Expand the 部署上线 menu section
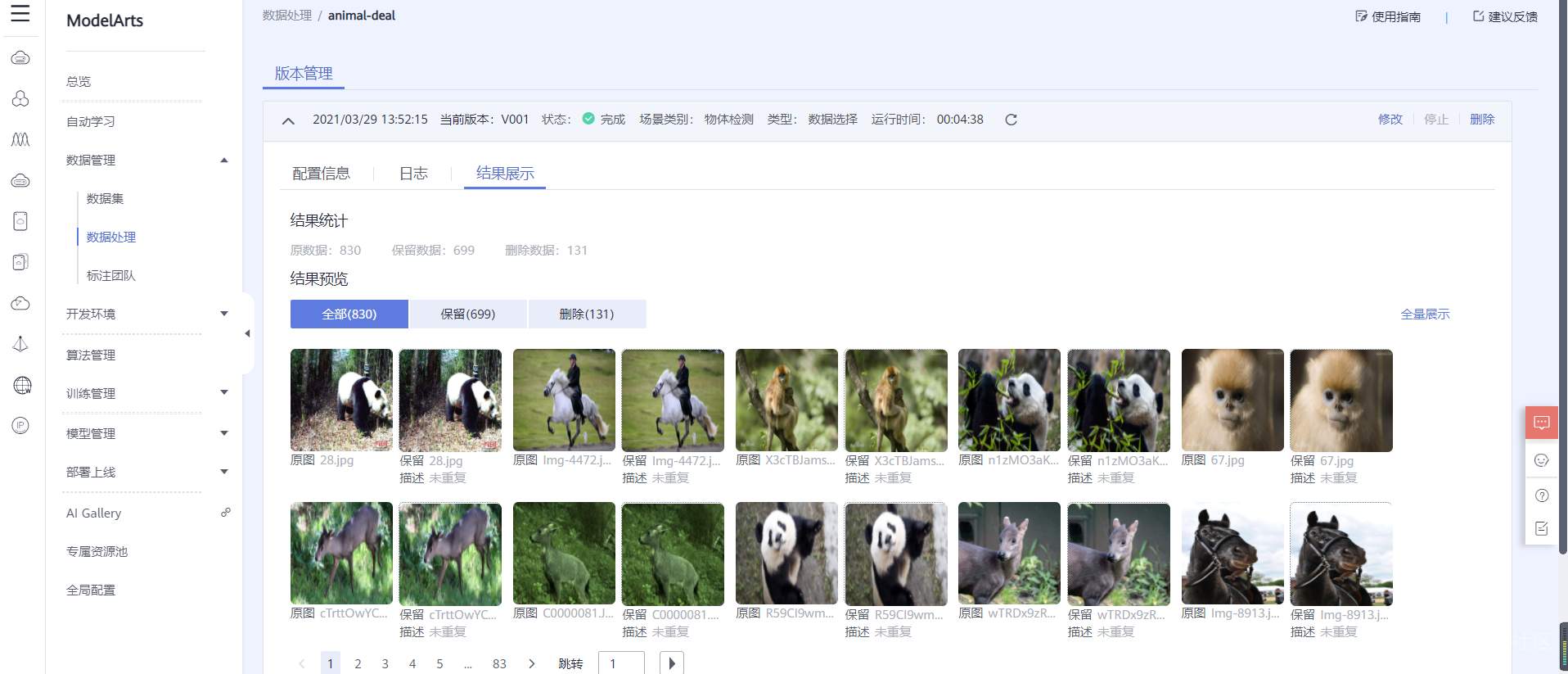The width and height of the screenshot is (1568, 674). click(224, 472)
